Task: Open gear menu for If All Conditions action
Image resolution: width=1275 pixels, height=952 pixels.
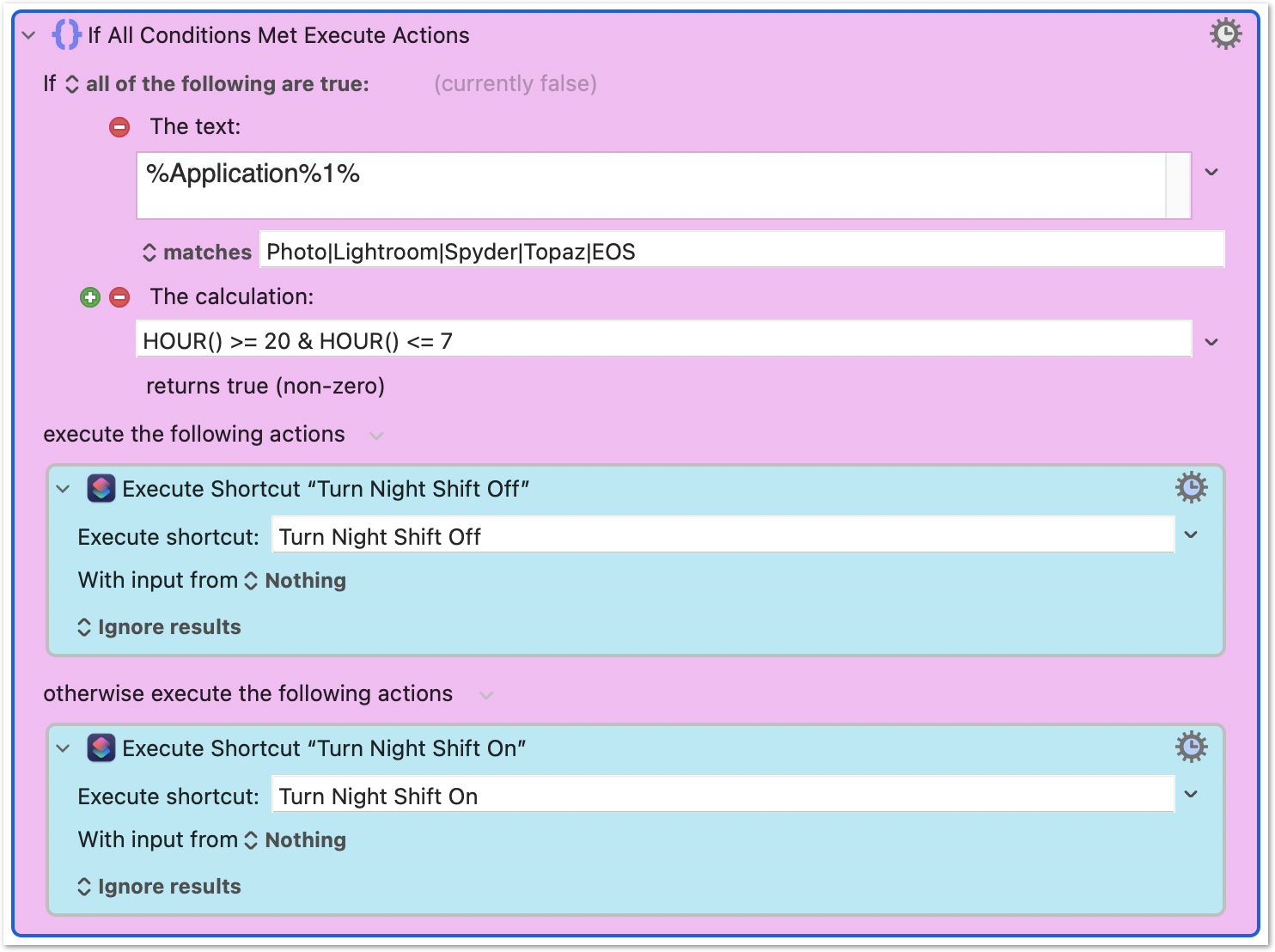Action: [1225, 34]
